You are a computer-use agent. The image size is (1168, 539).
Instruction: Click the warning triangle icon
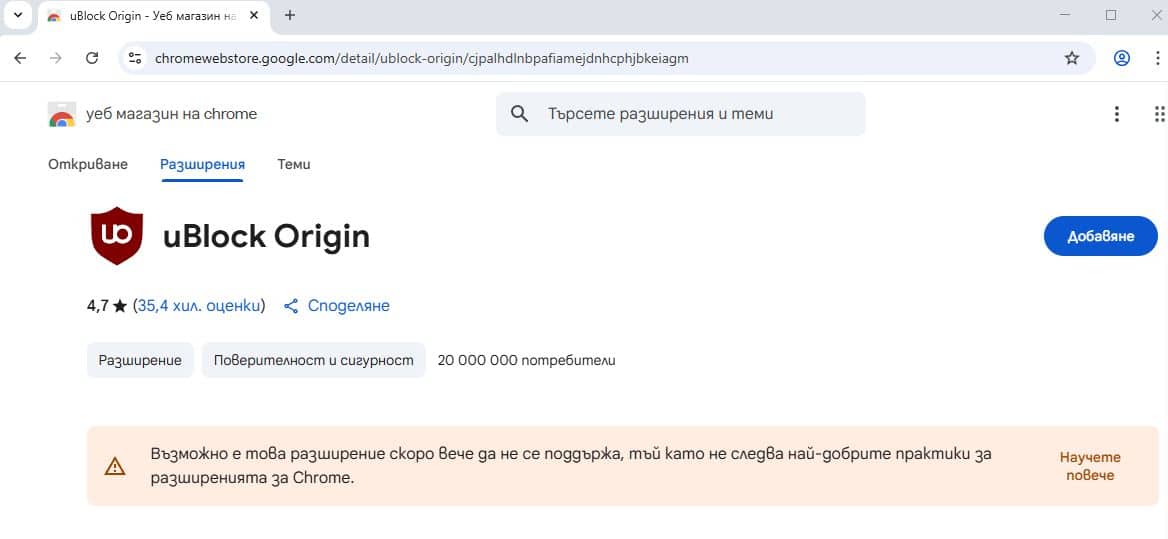tap(115, 467)
